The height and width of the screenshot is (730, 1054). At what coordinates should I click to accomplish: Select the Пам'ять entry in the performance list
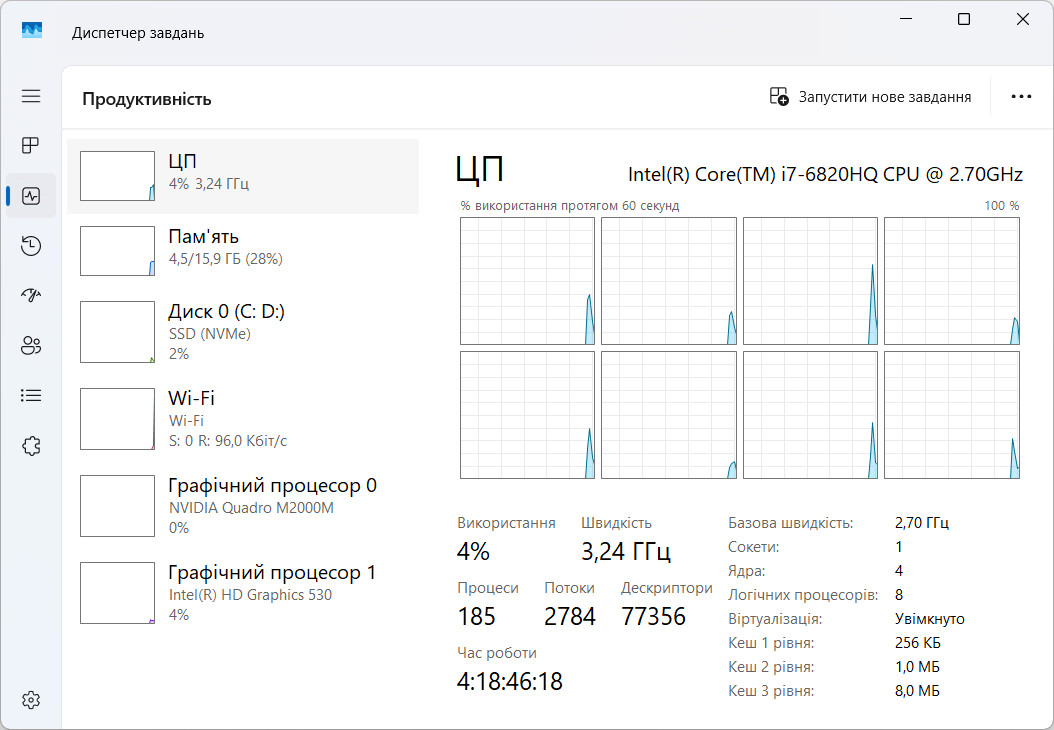point(243,251)
